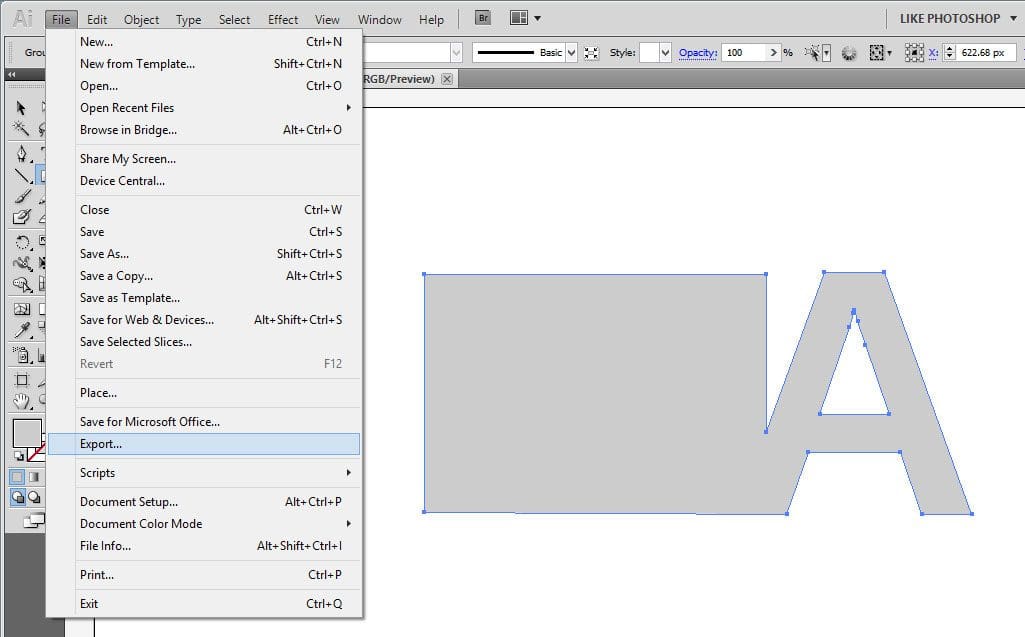Image resolution: width=1025 pixels, height=637 pixels.
Task: Open Select Similar options dropdown arrow
Action: click(826, 53)
